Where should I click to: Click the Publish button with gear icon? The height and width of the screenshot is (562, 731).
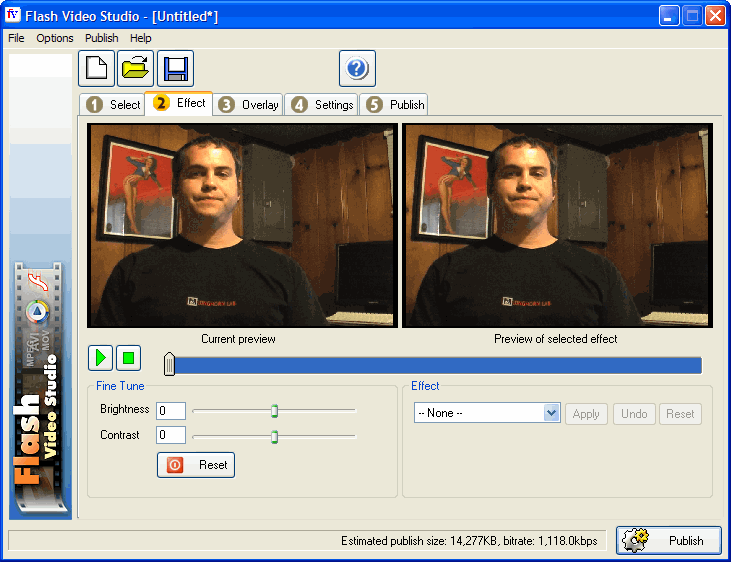669,541
